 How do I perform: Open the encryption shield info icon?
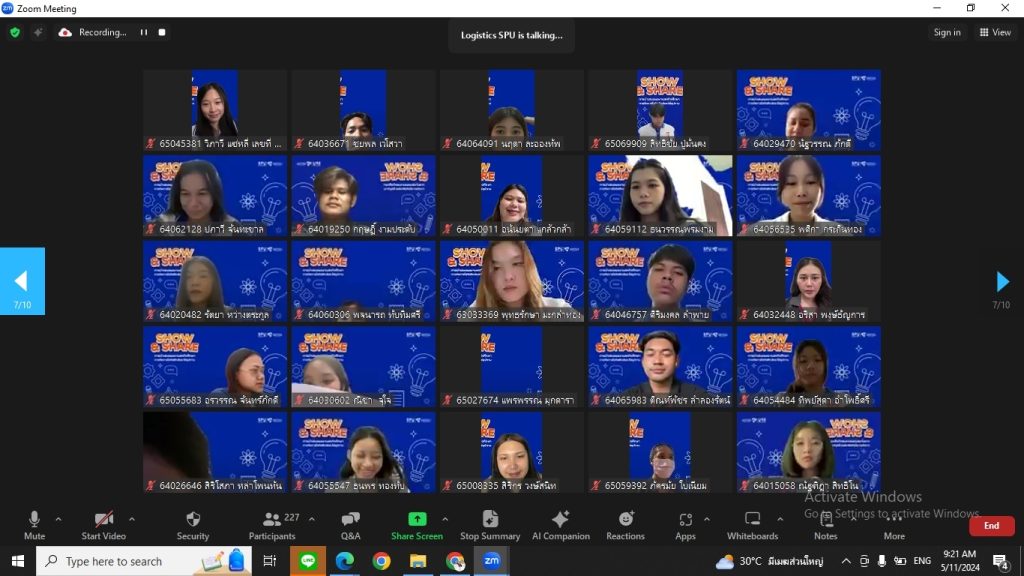click(x=15, y=33)
